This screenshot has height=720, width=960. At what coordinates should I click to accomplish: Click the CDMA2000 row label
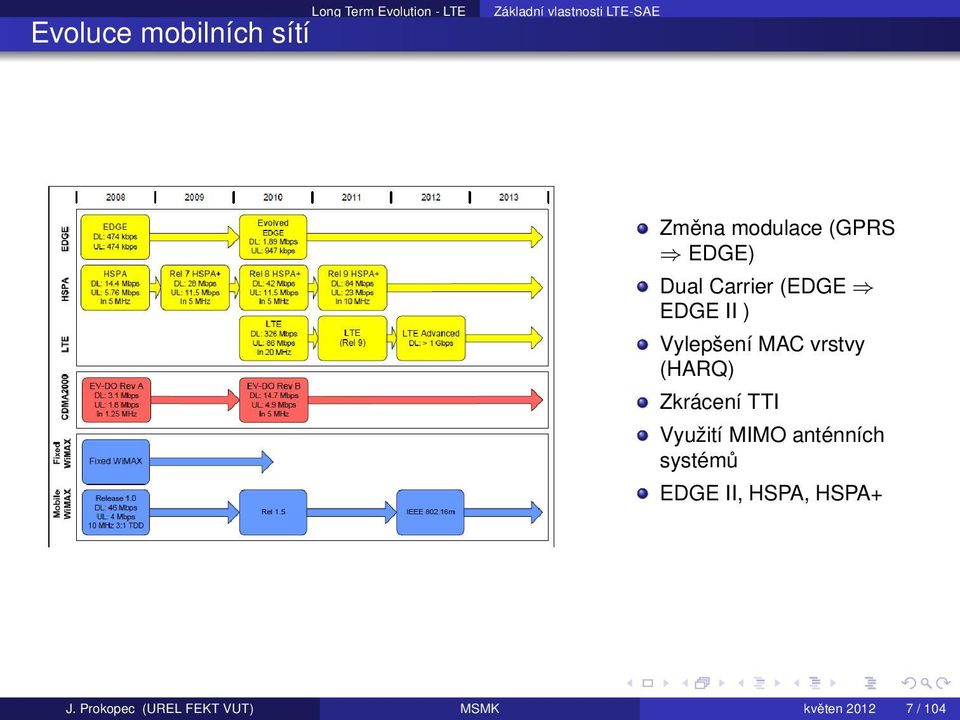[x=65, y=399]
